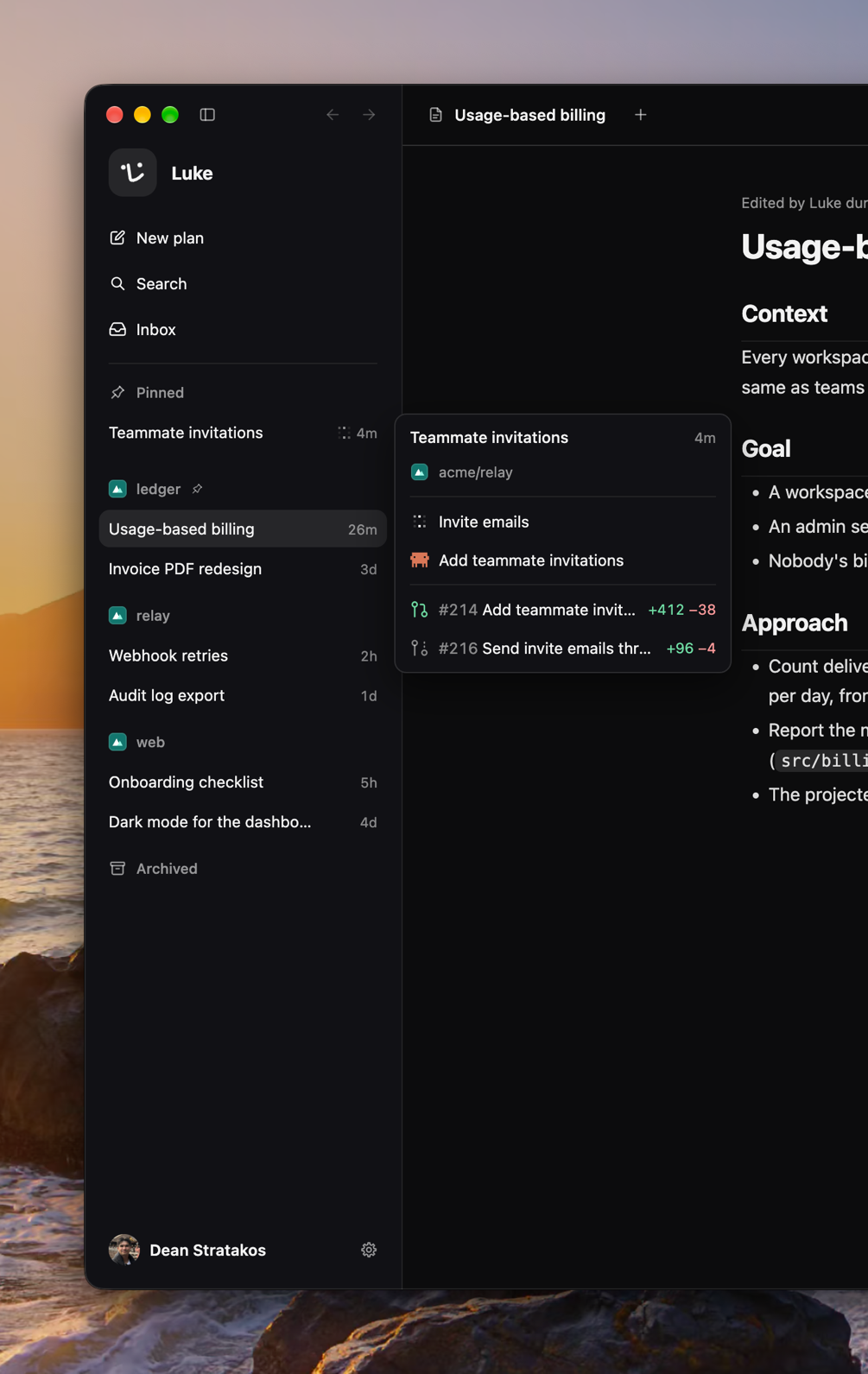Open New plan
The width and height of the screenshot is (868, 1374).
click(x=243, y=237)
